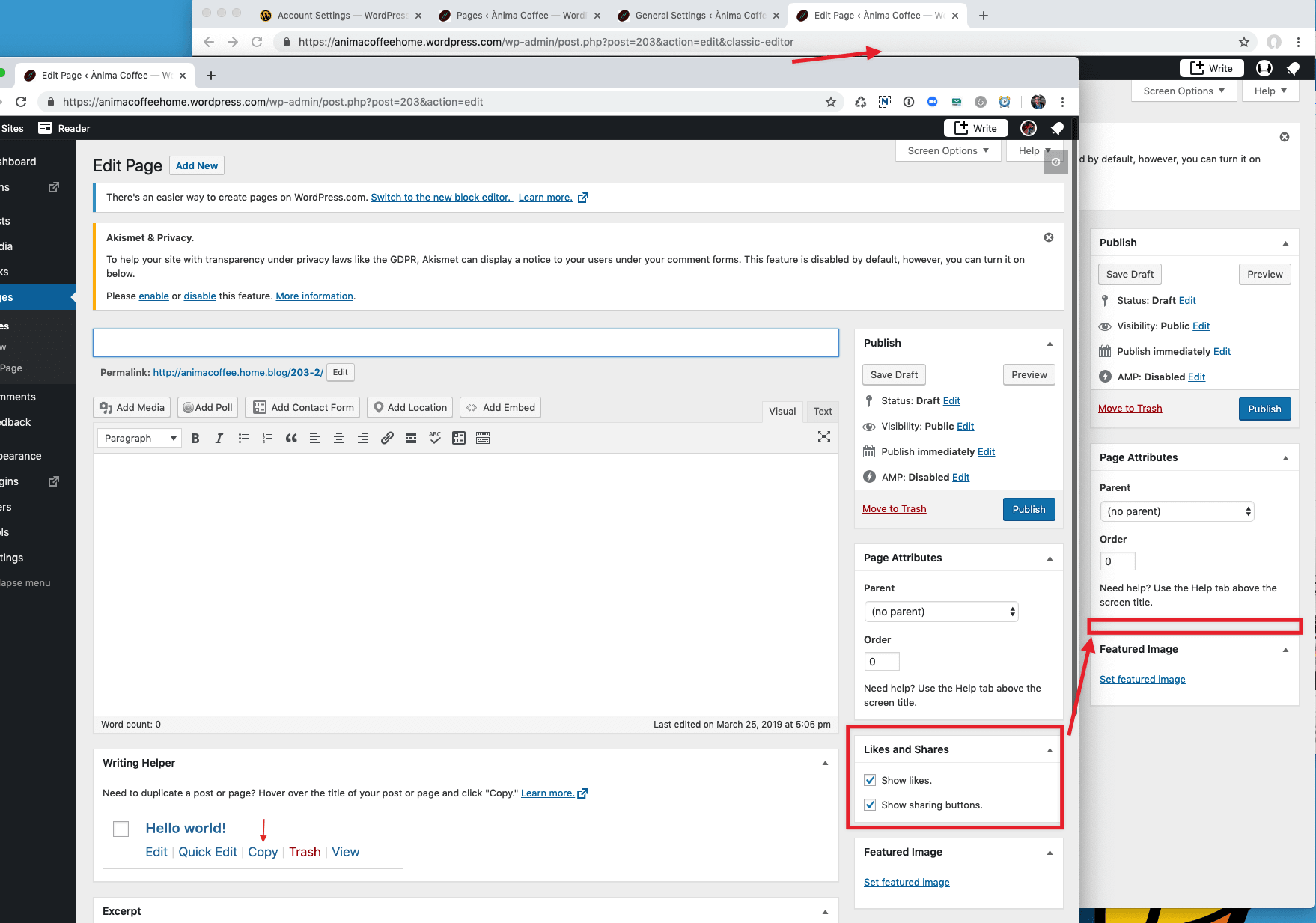
Task: Click Publish button in front window
Action: [1029, 509]
